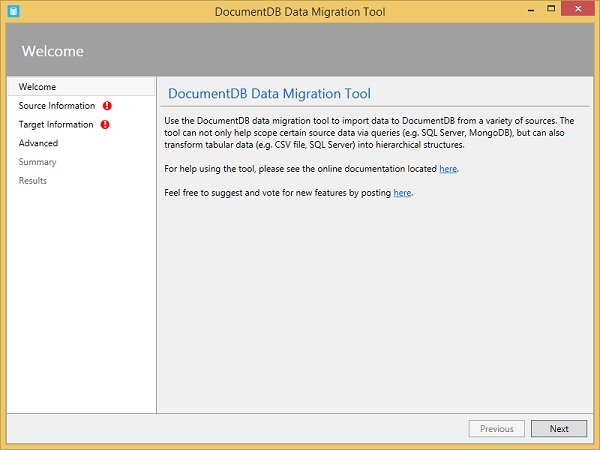Select the Results step in the sidebar
Image resolution: width=600 pixels, height=450 pixels.
[x=33, y=181]
